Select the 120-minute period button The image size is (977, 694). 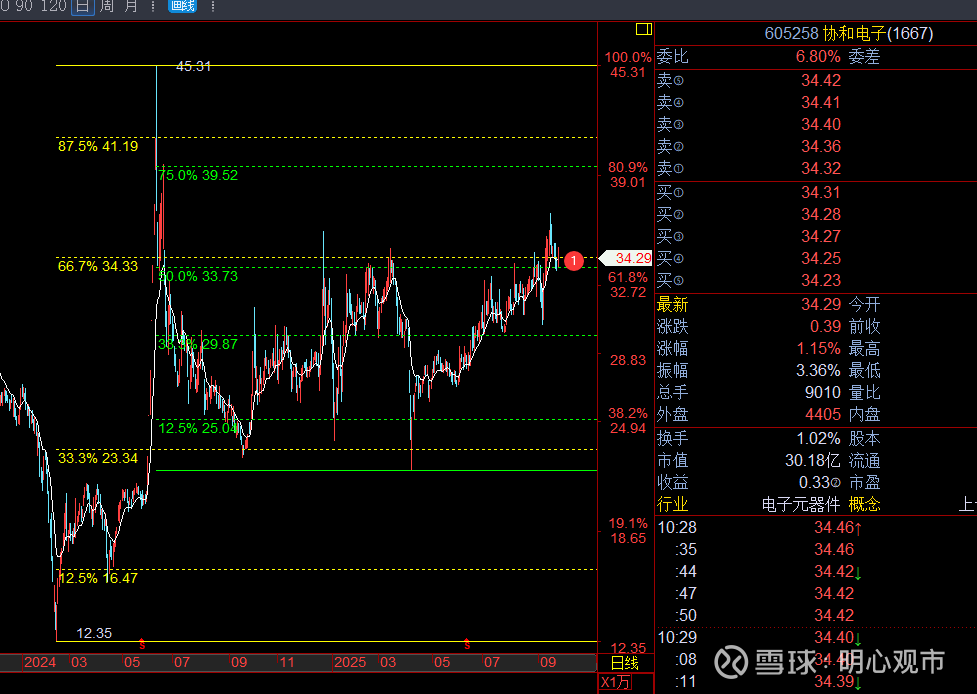click(x=53, y=6)
